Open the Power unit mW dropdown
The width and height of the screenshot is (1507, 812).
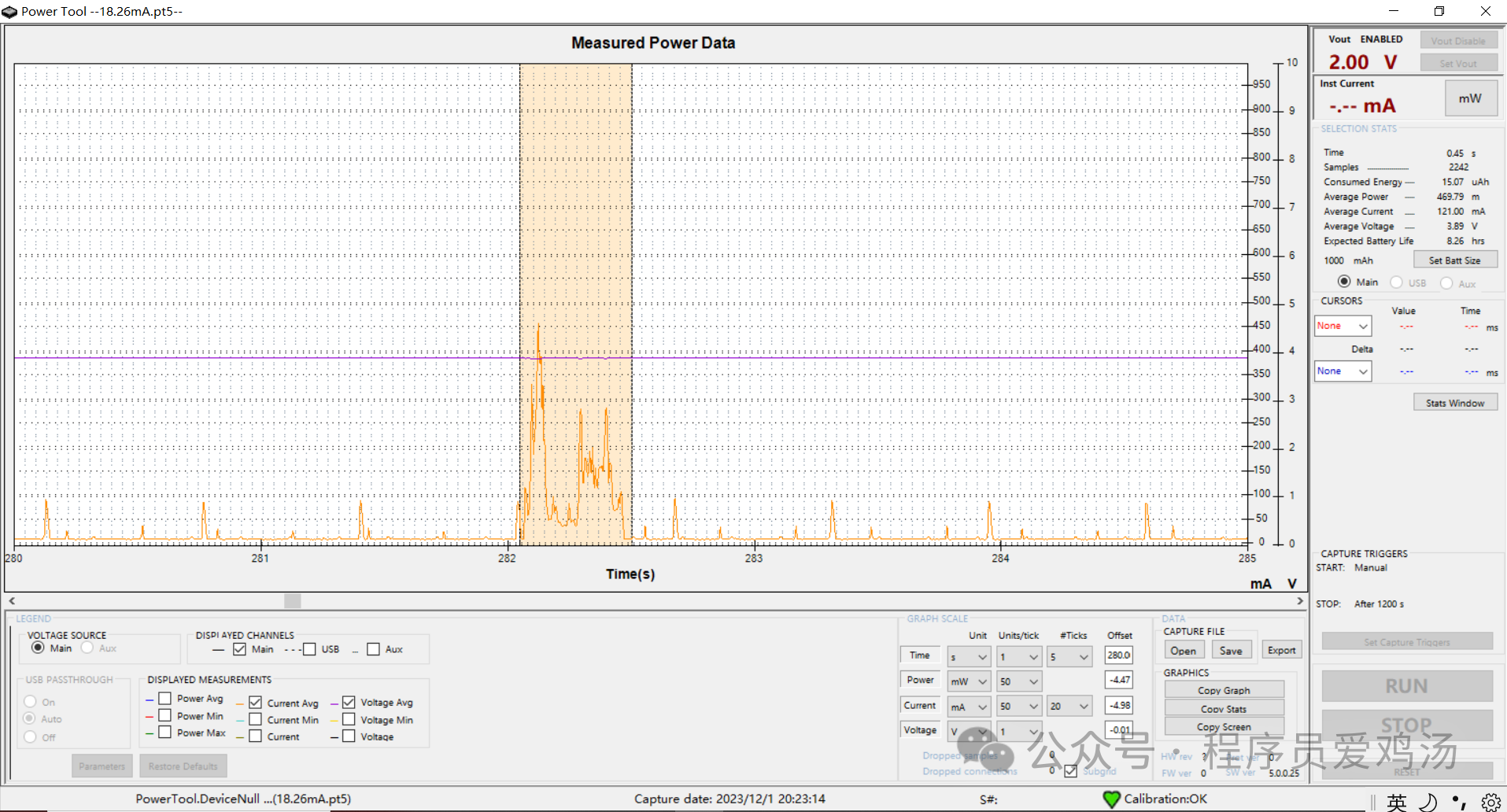969,681
